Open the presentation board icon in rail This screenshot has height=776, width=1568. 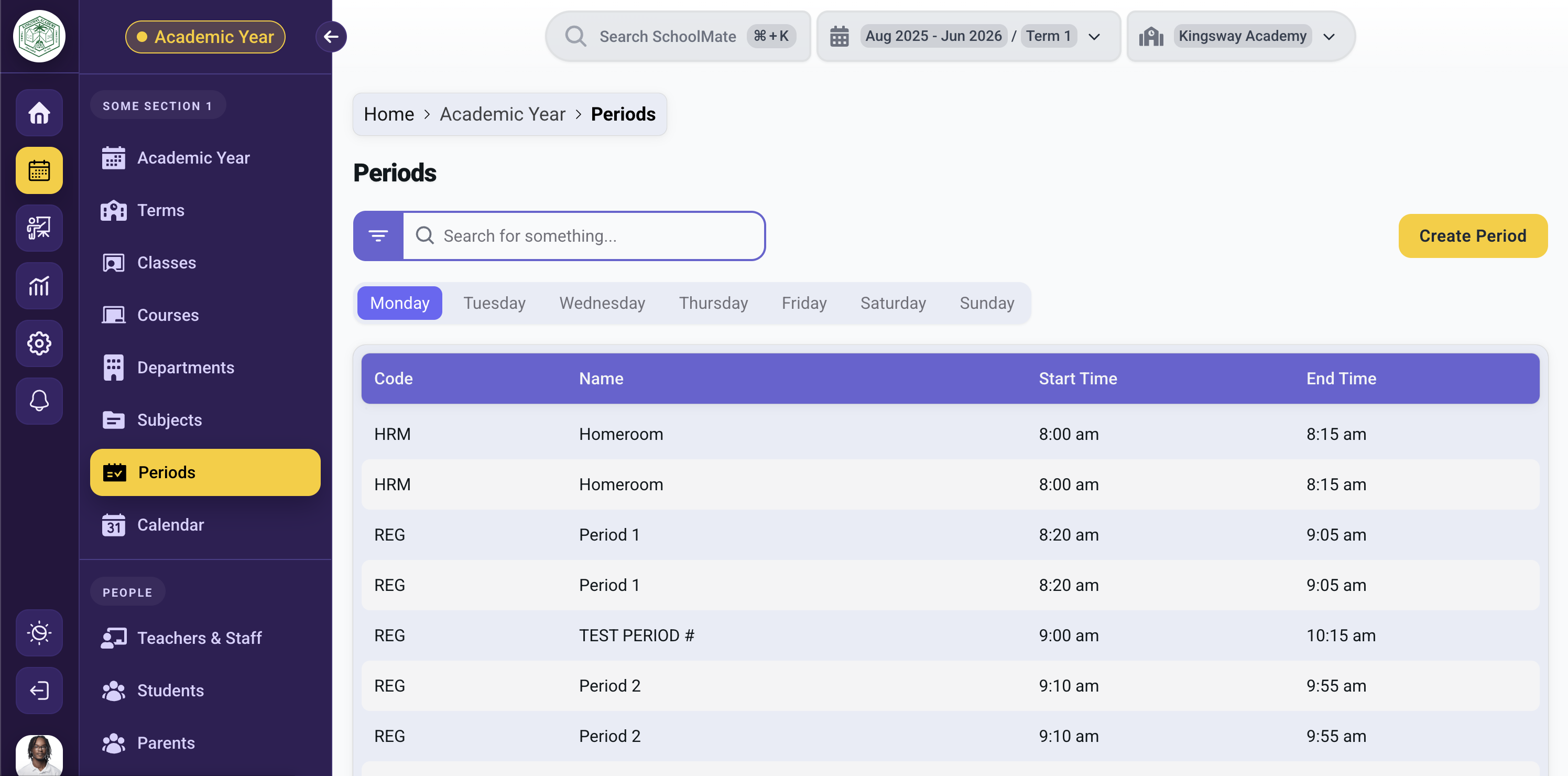coord(39,228)
